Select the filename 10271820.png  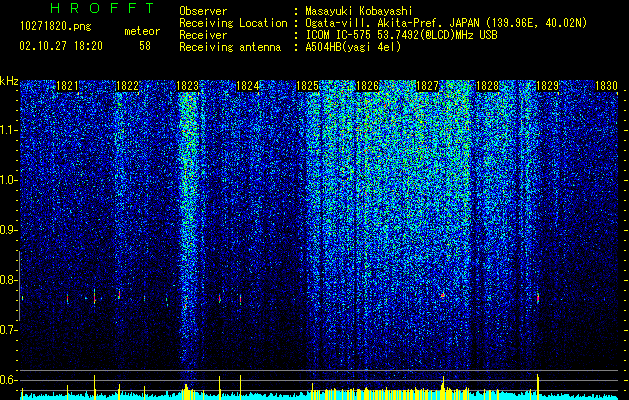(56, 27)
